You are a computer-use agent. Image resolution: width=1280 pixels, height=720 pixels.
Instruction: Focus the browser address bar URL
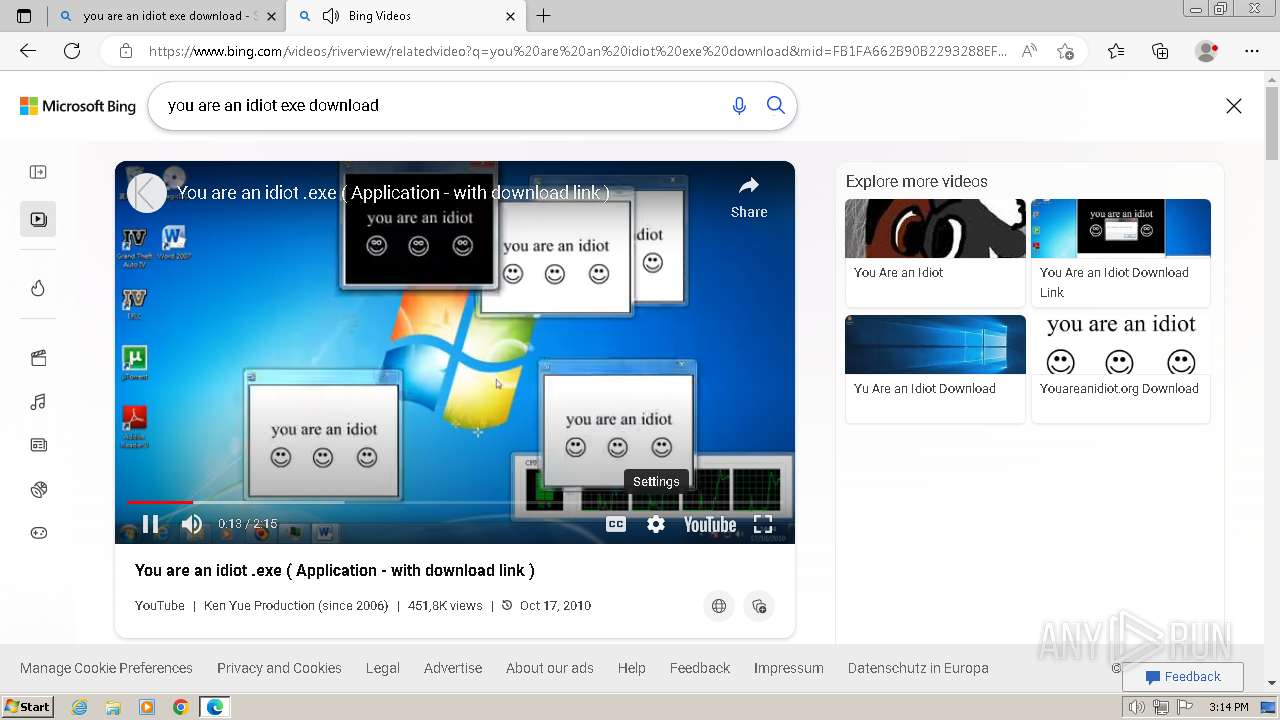coord(577,51)
